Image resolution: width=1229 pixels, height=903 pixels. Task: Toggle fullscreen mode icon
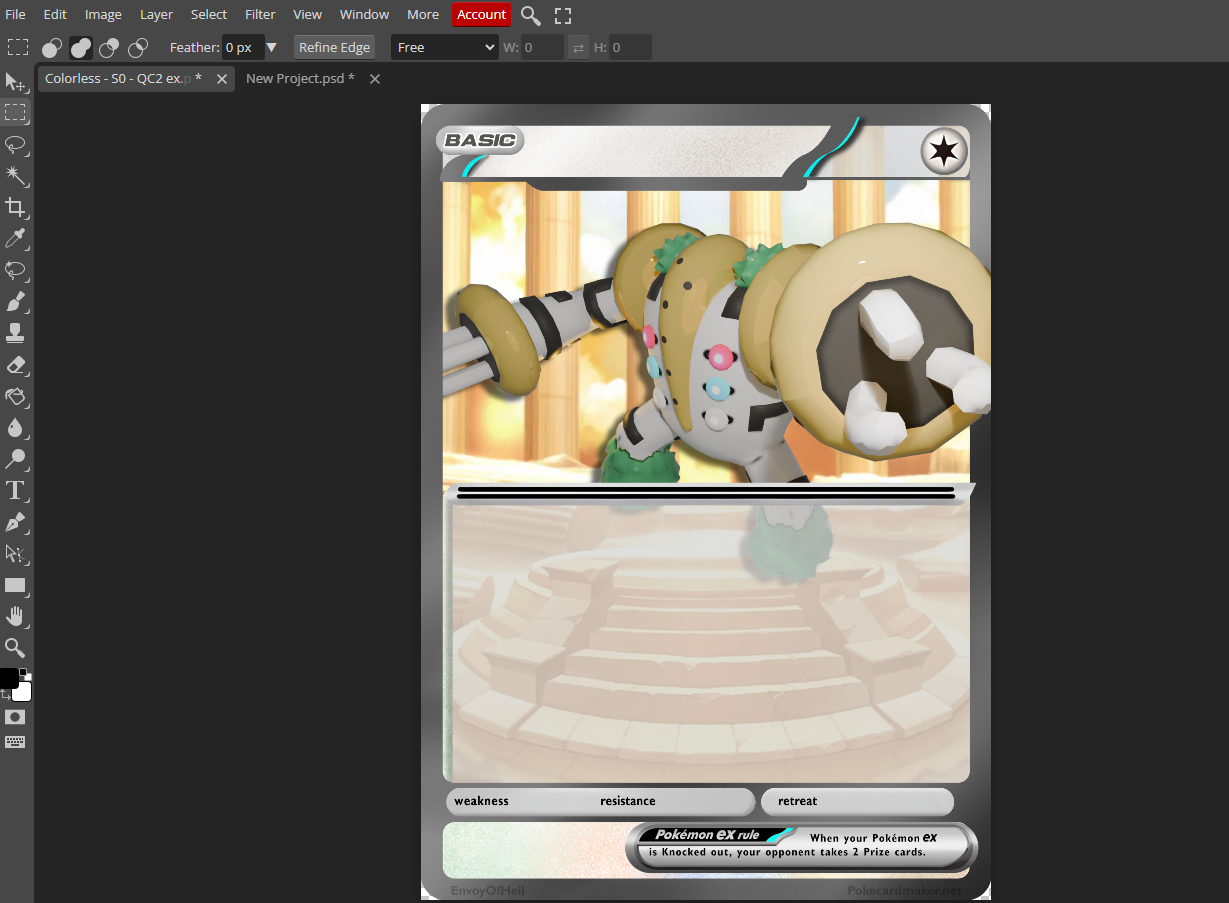563,15
